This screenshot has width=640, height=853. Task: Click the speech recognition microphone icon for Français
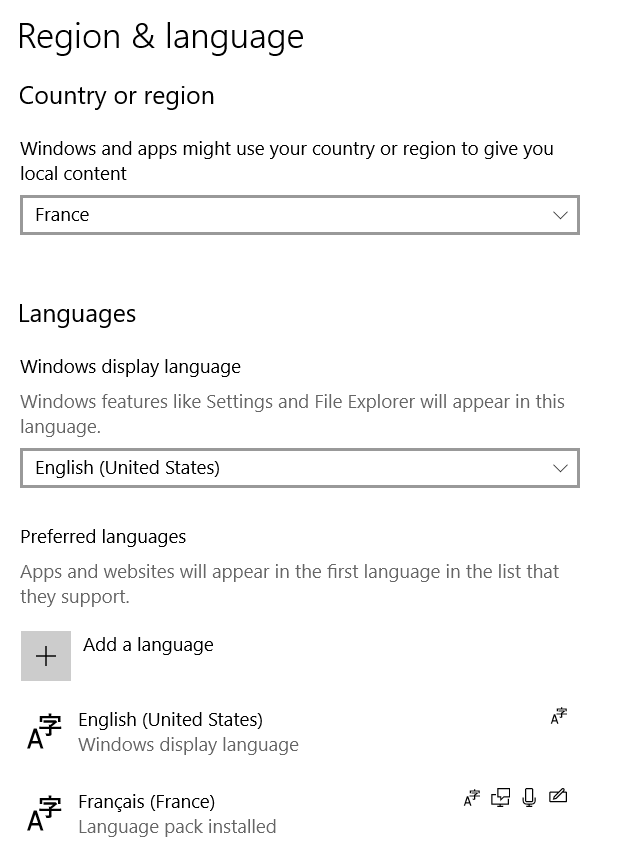click(x=529, y=798)
